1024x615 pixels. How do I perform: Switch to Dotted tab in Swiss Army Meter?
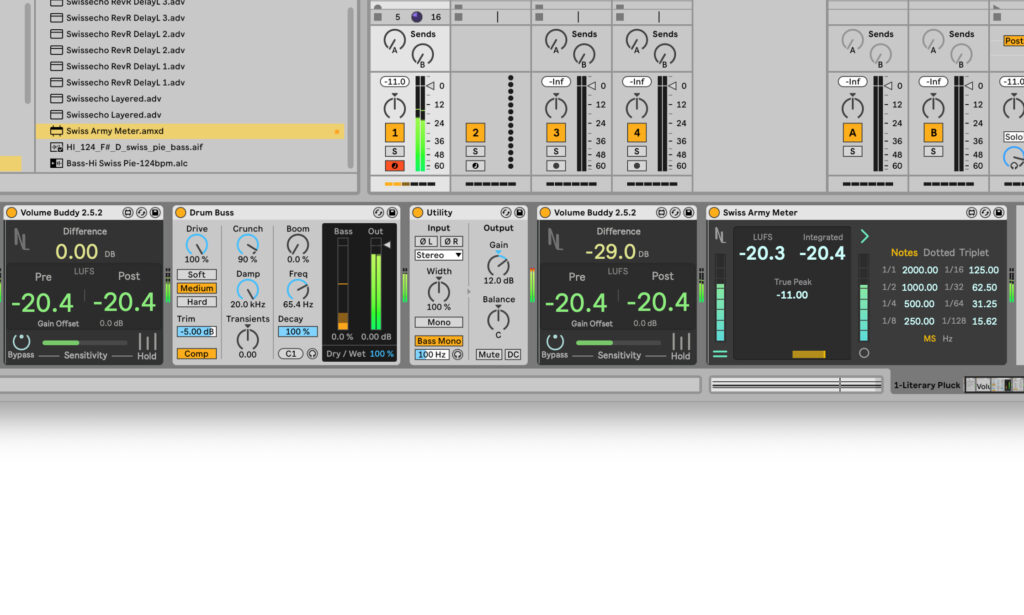(x=938, y=253)
